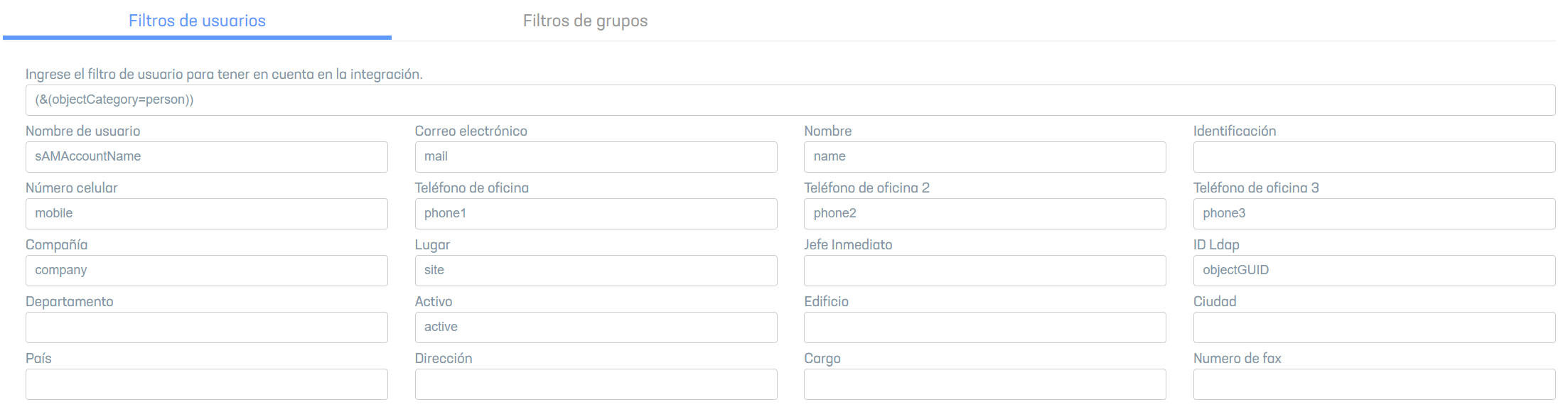Click the Teléfono de oficina 3 field

[1373, 214]
